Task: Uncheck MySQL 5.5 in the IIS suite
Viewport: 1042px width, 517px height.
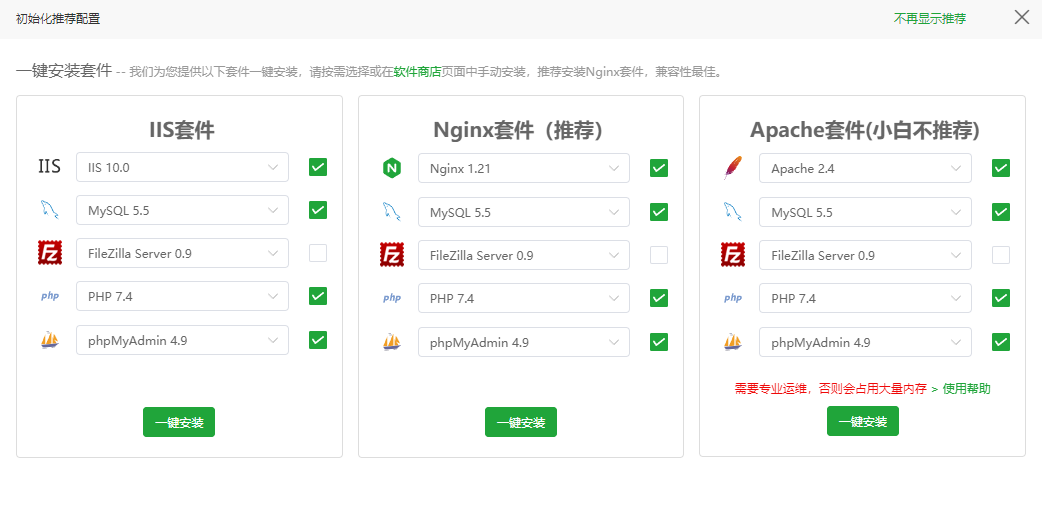Action: (x=318, y=210)
